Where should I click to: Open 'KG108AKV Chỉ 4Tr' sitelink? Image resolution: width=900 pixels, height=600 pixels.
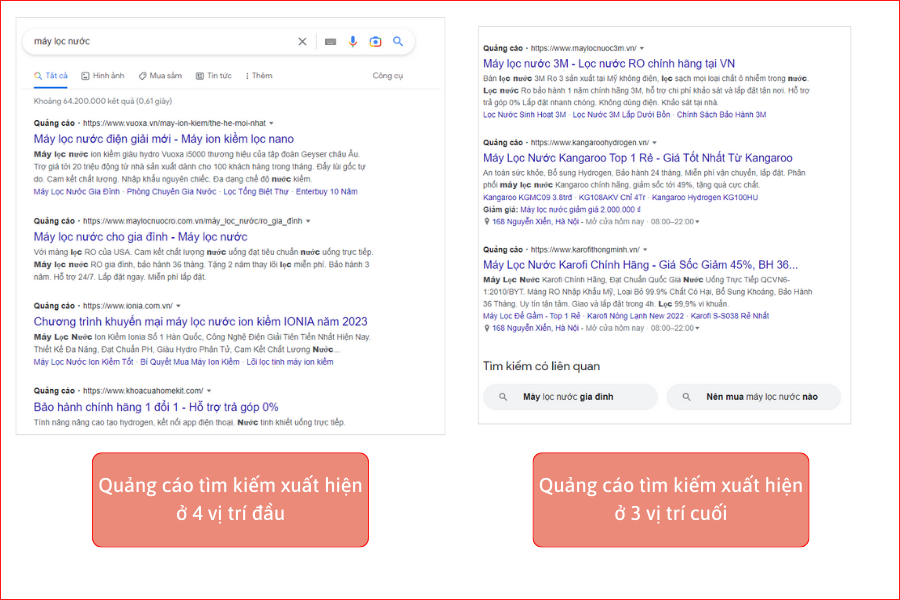point(612,198)
